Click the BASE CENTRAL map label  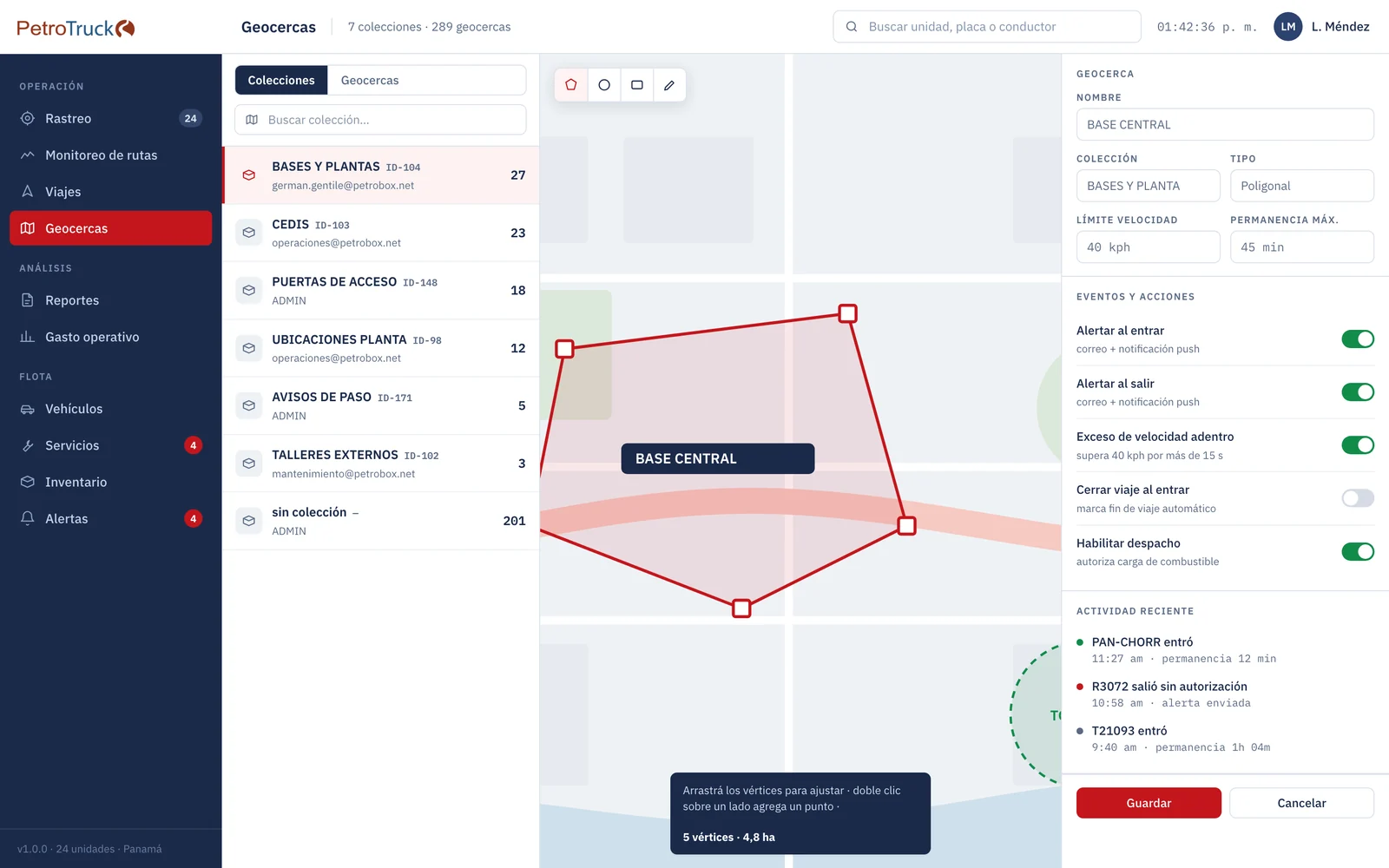(718, 458)
